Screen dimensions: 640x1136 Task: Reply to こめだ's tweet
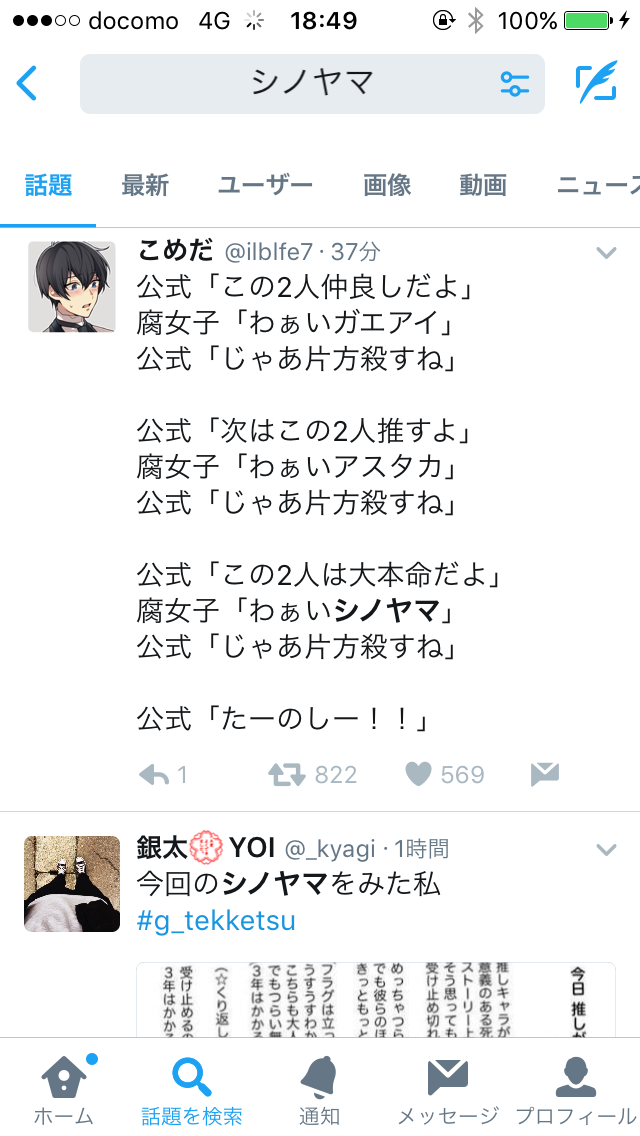coord(154,775)
